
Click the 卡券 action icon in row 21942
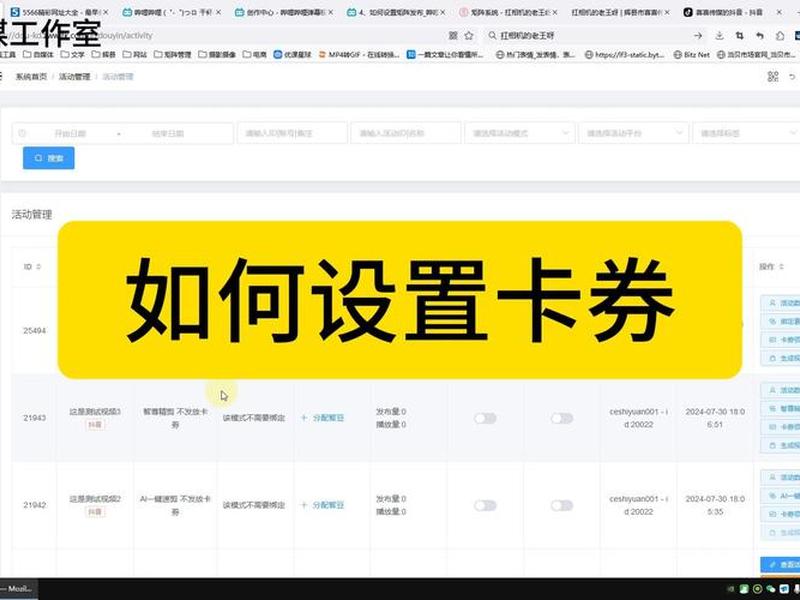tap(772, 514)
